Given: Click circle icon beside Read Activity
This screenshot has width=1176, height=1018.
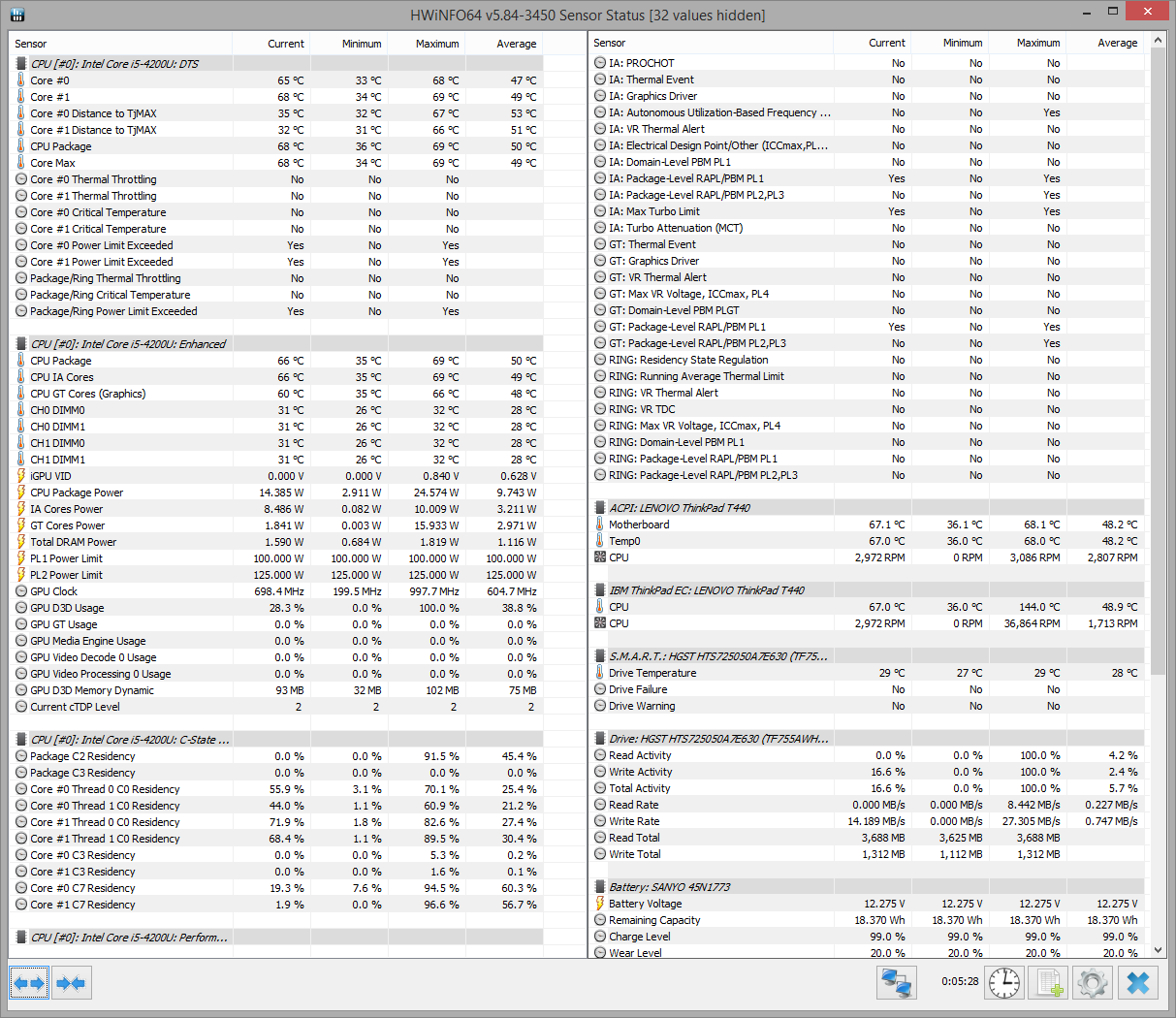Looking at the screenshot, I should click(x=600, y=755).
